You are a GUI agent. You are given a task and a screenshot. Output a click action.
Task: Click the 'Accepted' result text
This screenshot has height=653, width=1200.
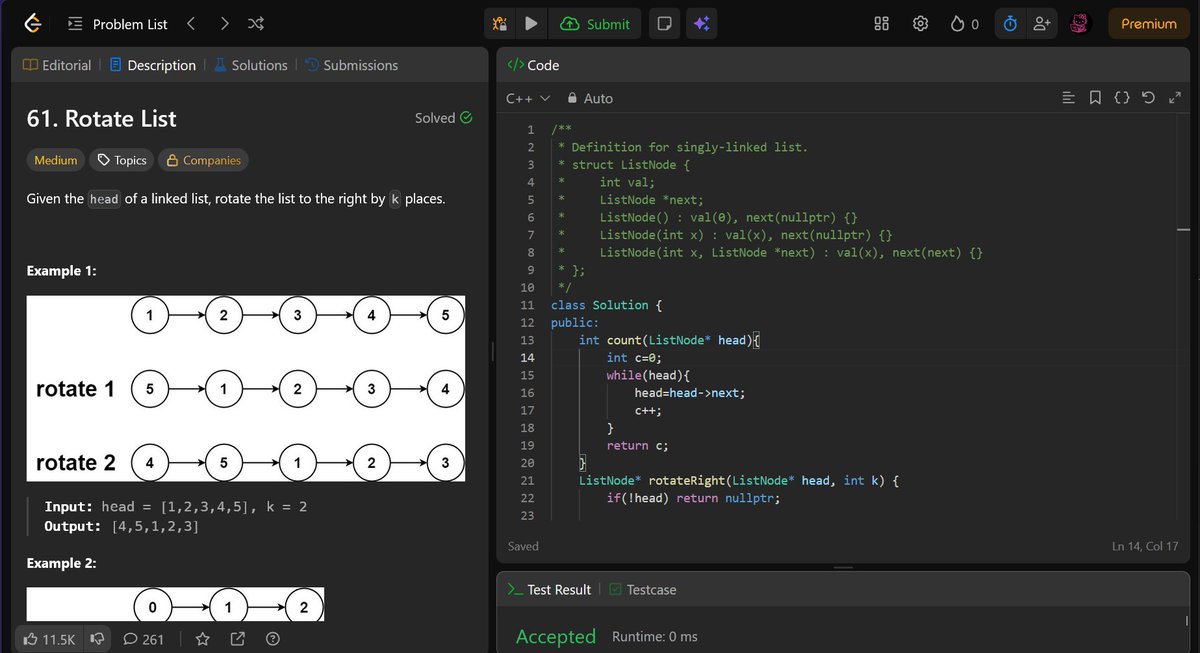point(556,636)
